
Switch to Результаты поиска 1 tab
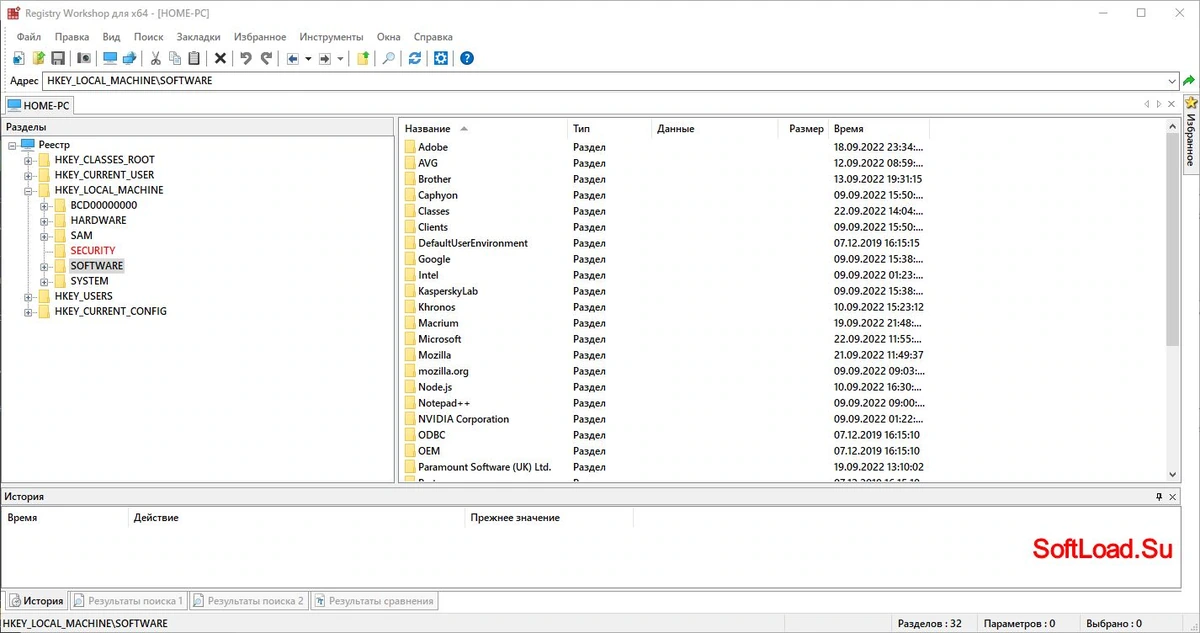click(127, 601)
